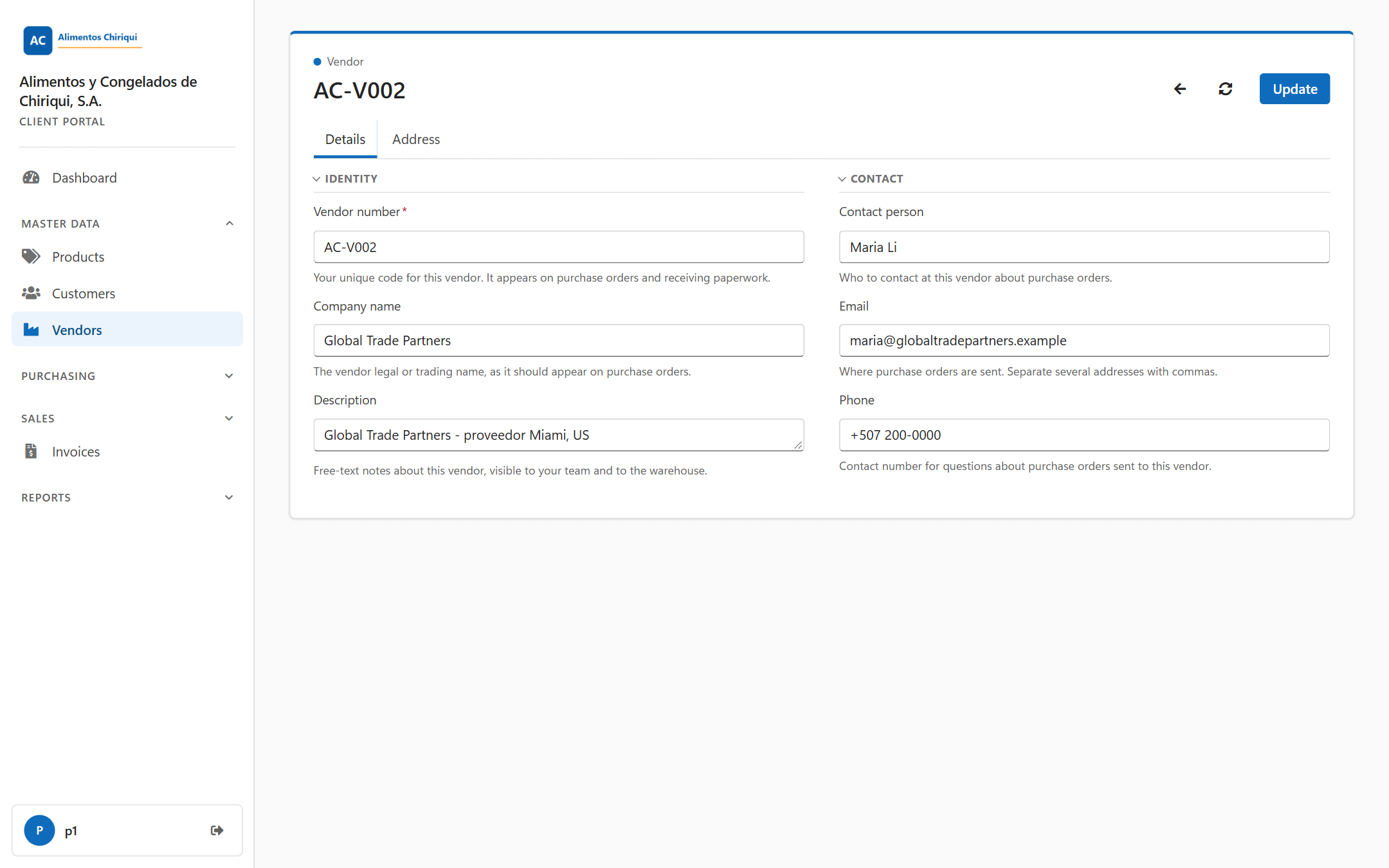
Task: Click the Update button
Action: pyautogui.click(x=1294, y=89)
